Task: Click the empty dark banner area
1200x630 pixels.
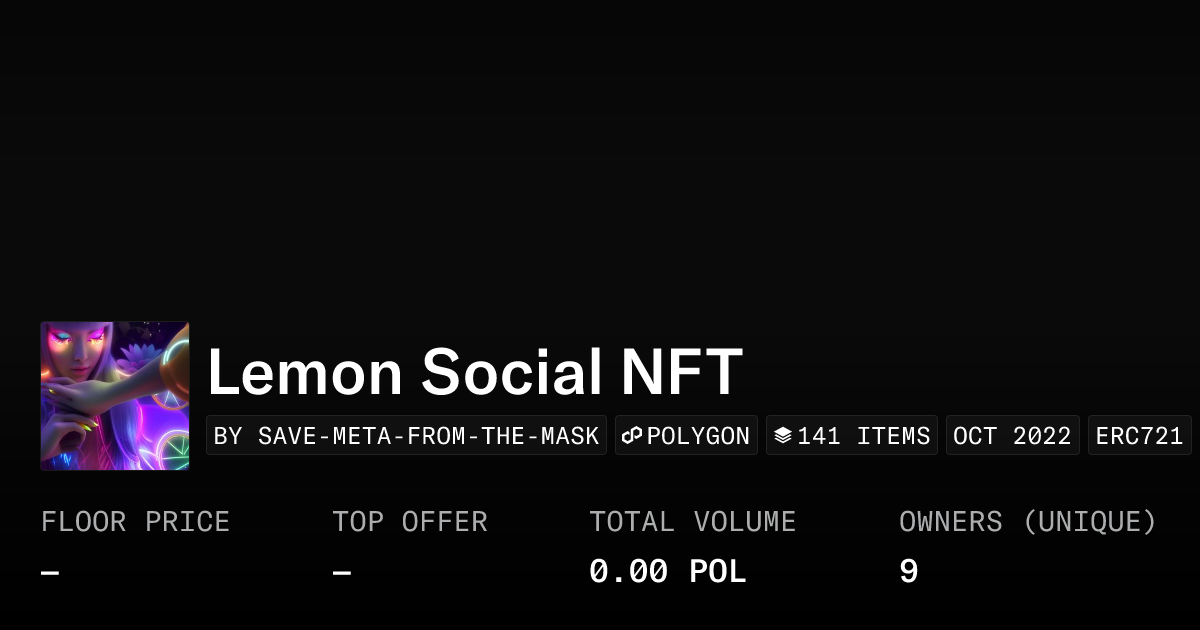Action: coord(600,150)
